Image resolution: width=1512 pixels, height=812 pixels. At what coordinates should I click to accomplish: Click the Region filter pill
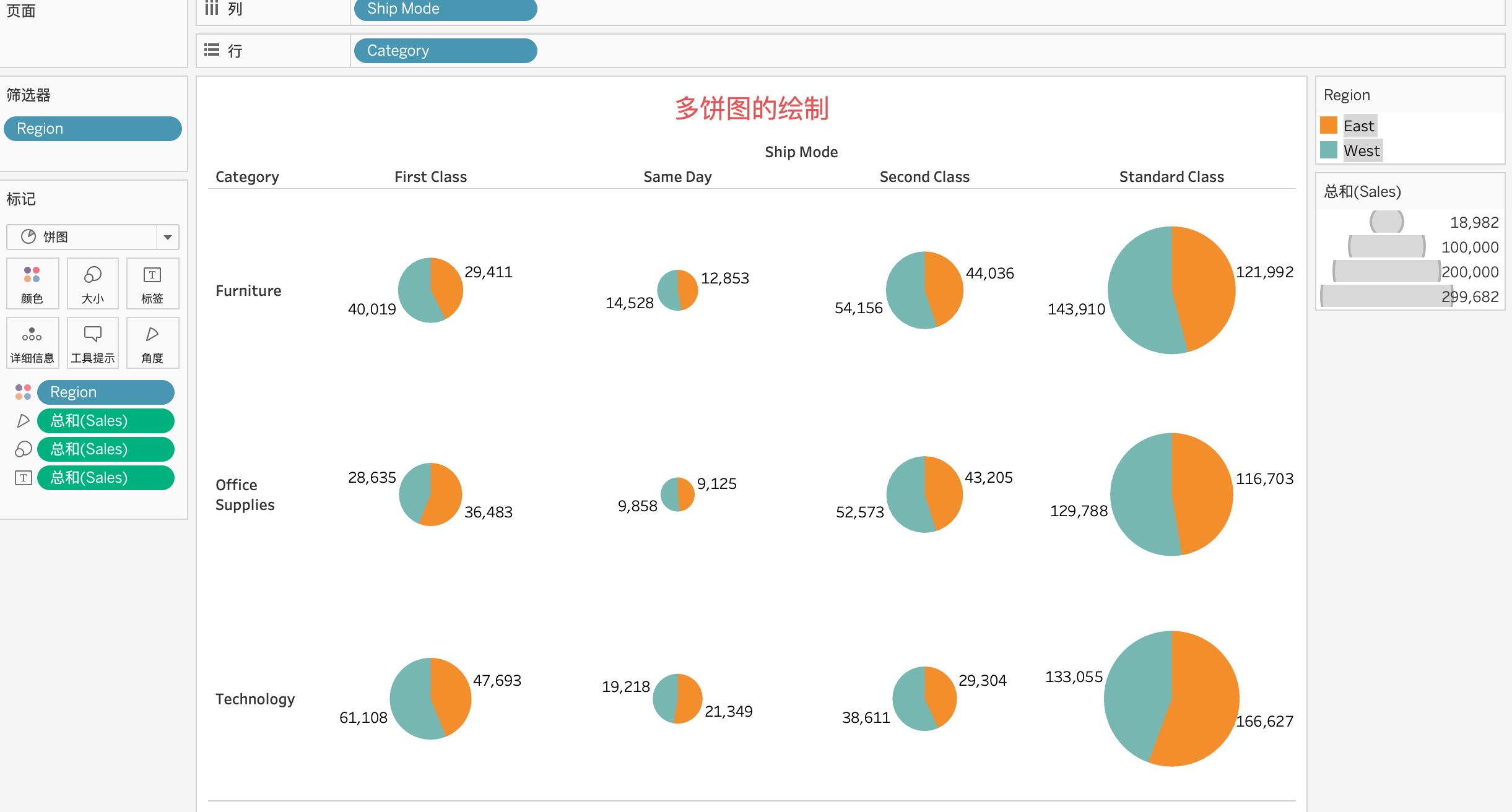pyautogui.click(x=93, y=129)
